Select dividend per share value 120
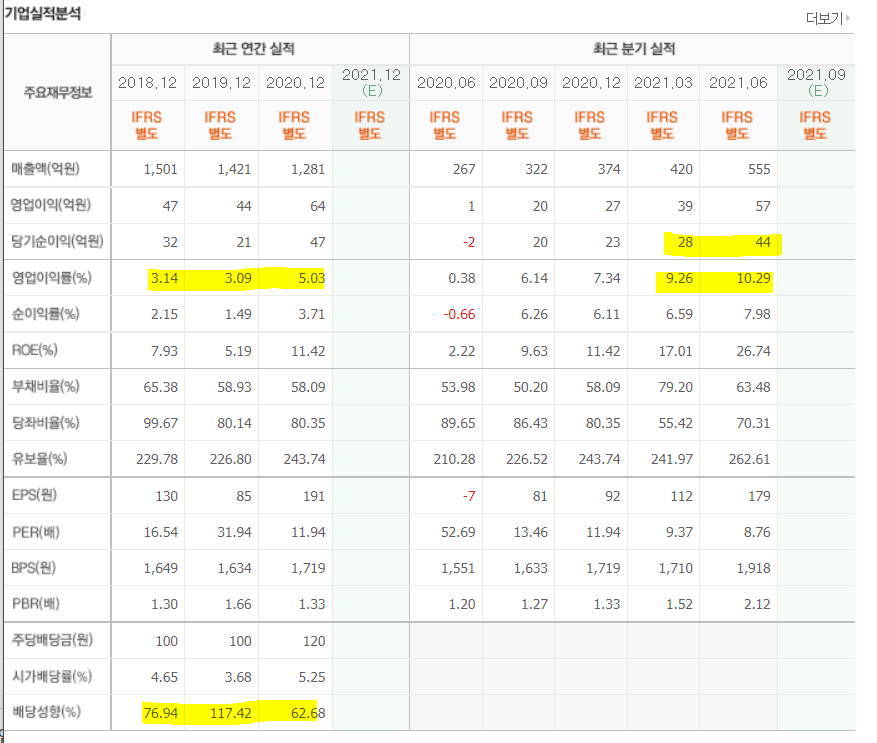877x743 pixels. click(314, 641)
